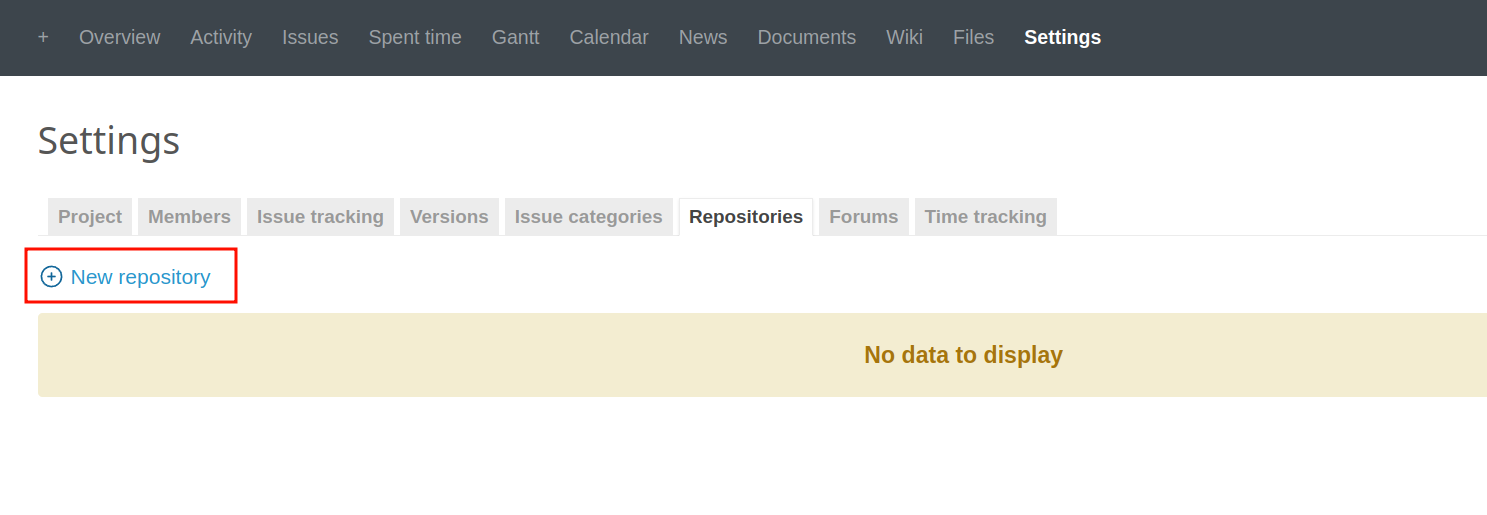This screenshot has width=1487, height=515.
Task: Open the Issue categories tab
Action: pyautogui.click(x=588, y=217)
